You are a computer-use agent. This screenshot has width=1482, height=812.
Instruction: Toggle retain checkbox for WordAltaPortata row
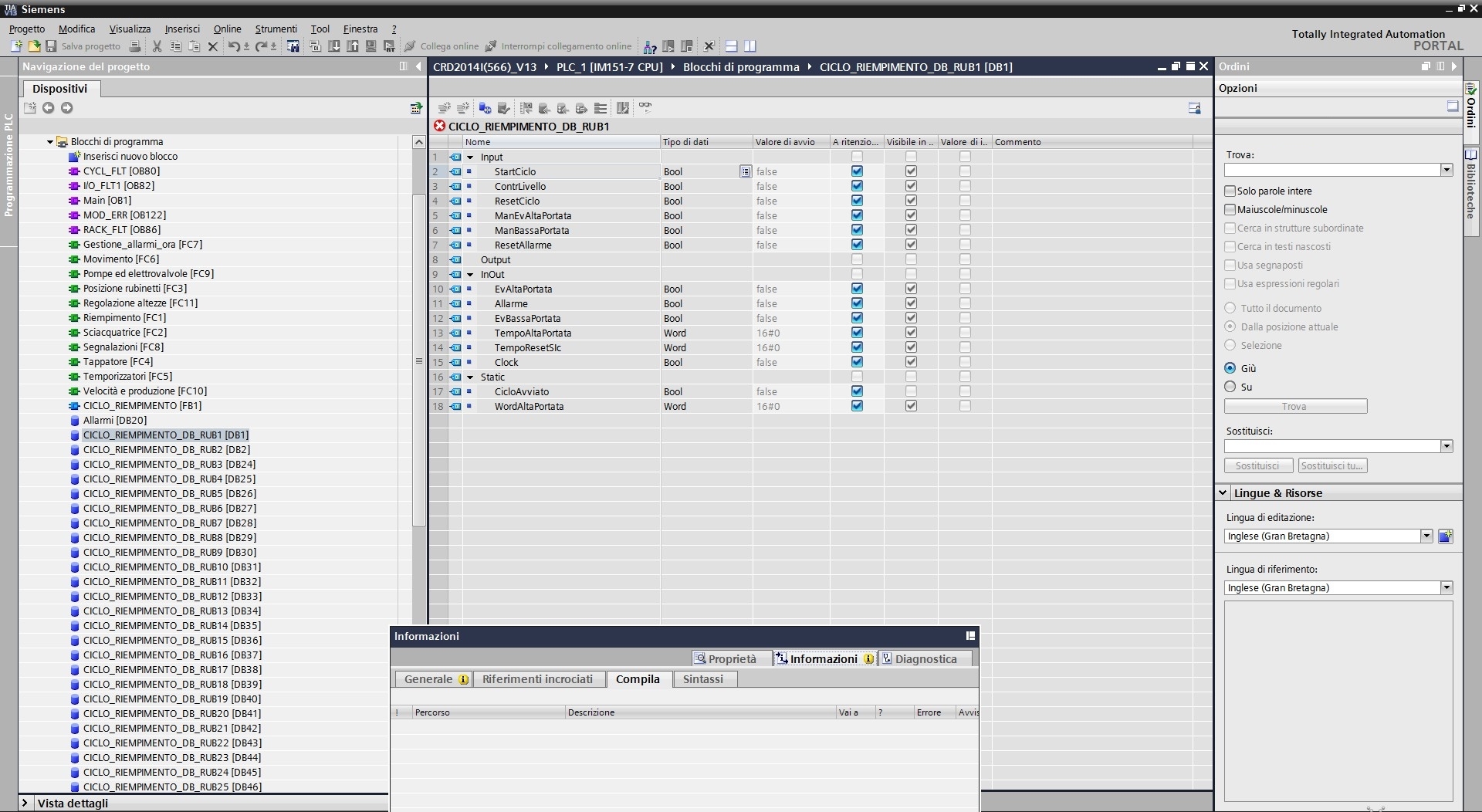(857, 406)
